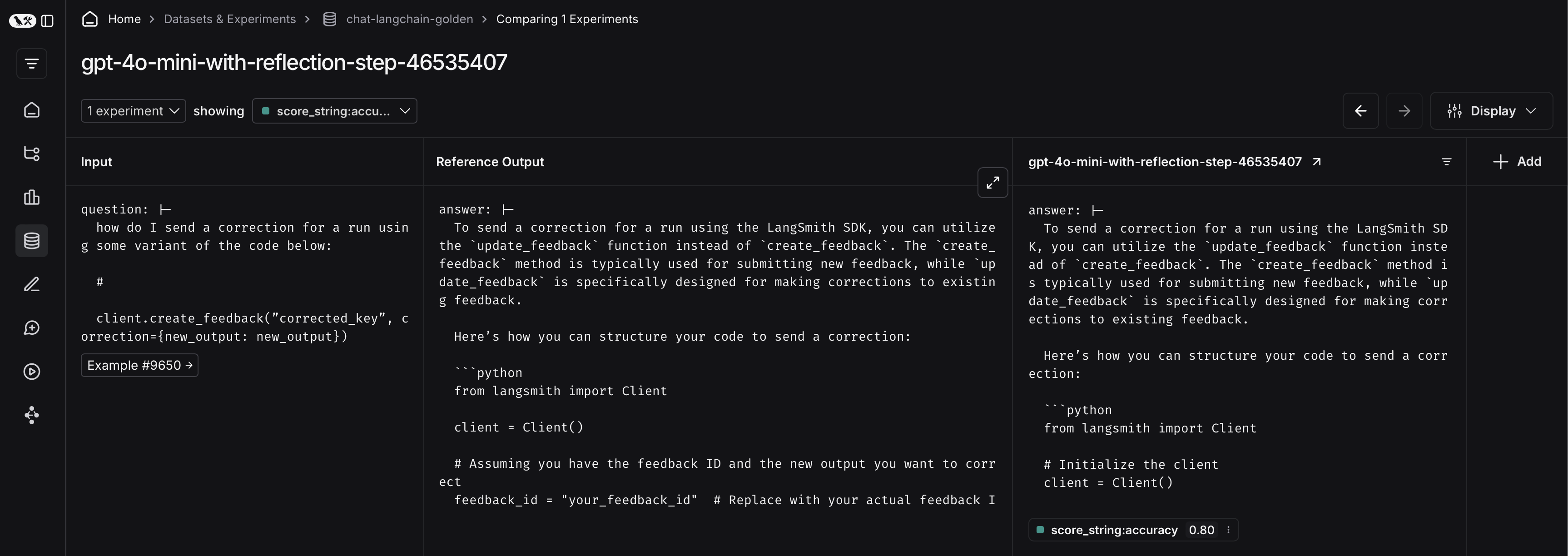
Task: Open the filter menu icon in sidebar
Action: click(x=32, y=63)
